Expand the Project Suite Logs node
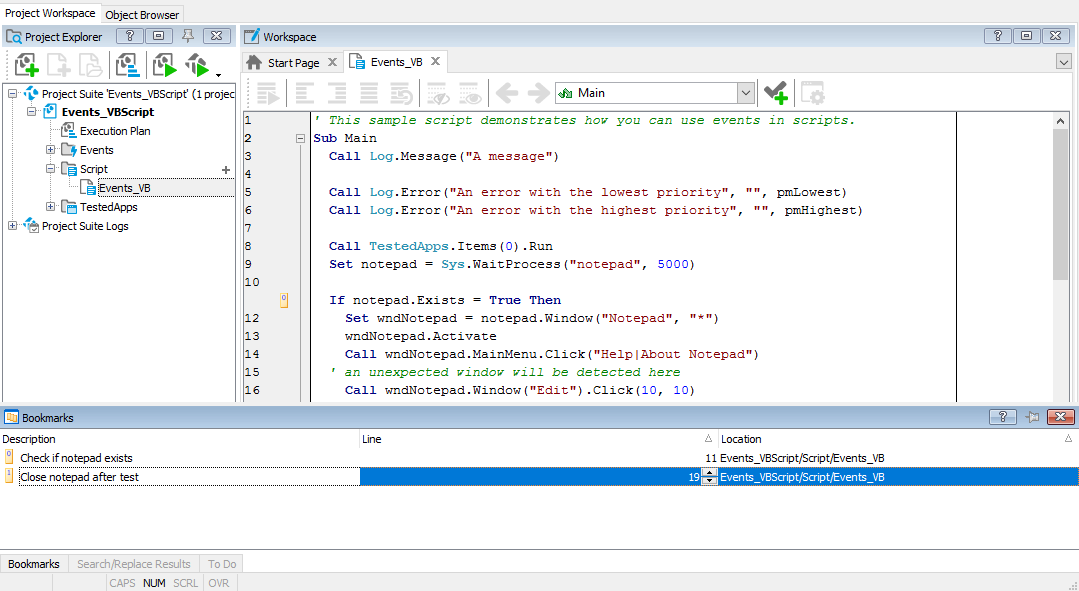 [12, 226]
